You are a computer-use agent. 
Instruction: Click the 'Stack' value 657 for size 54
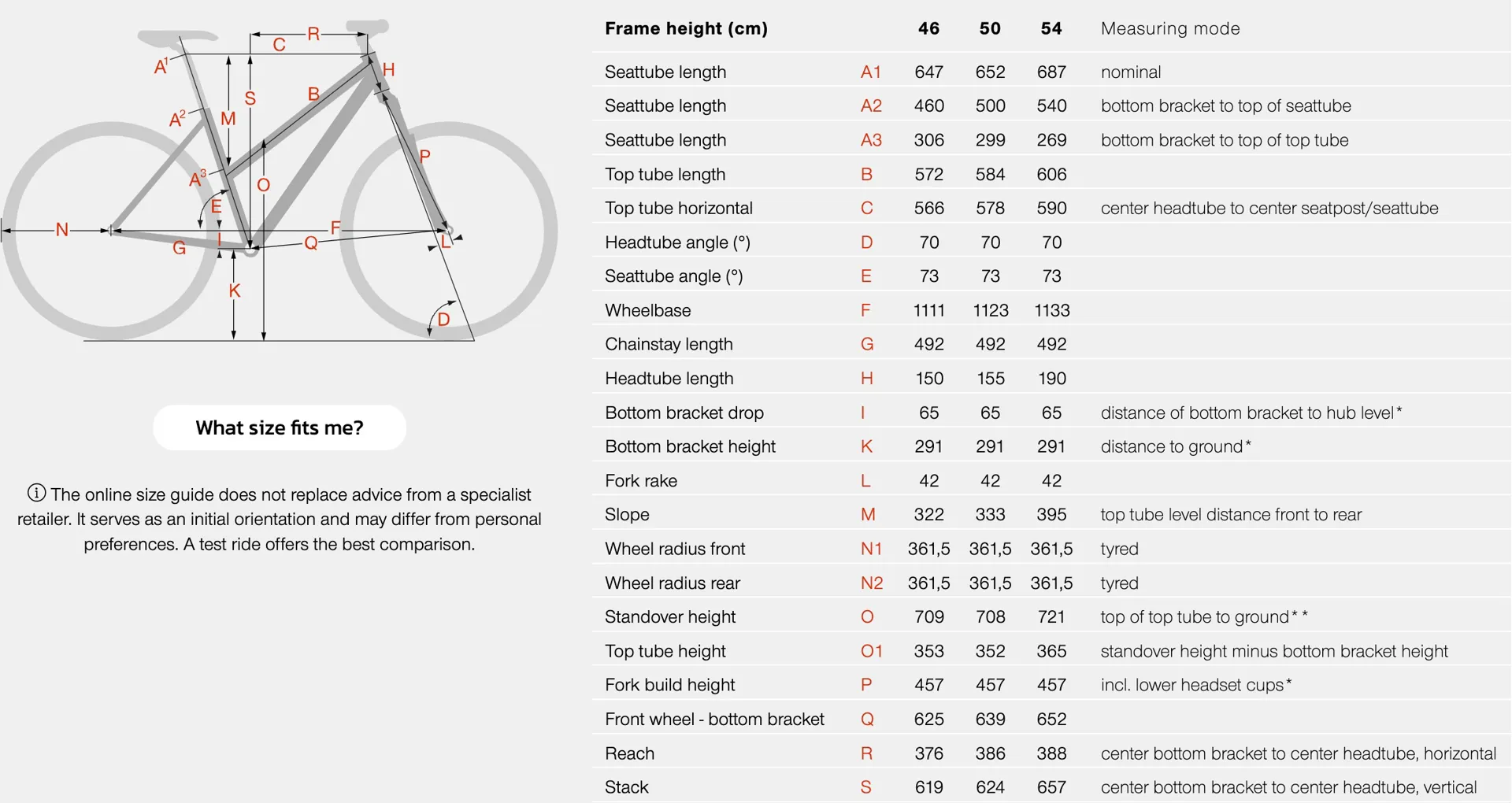click(x=1051, y=787)
